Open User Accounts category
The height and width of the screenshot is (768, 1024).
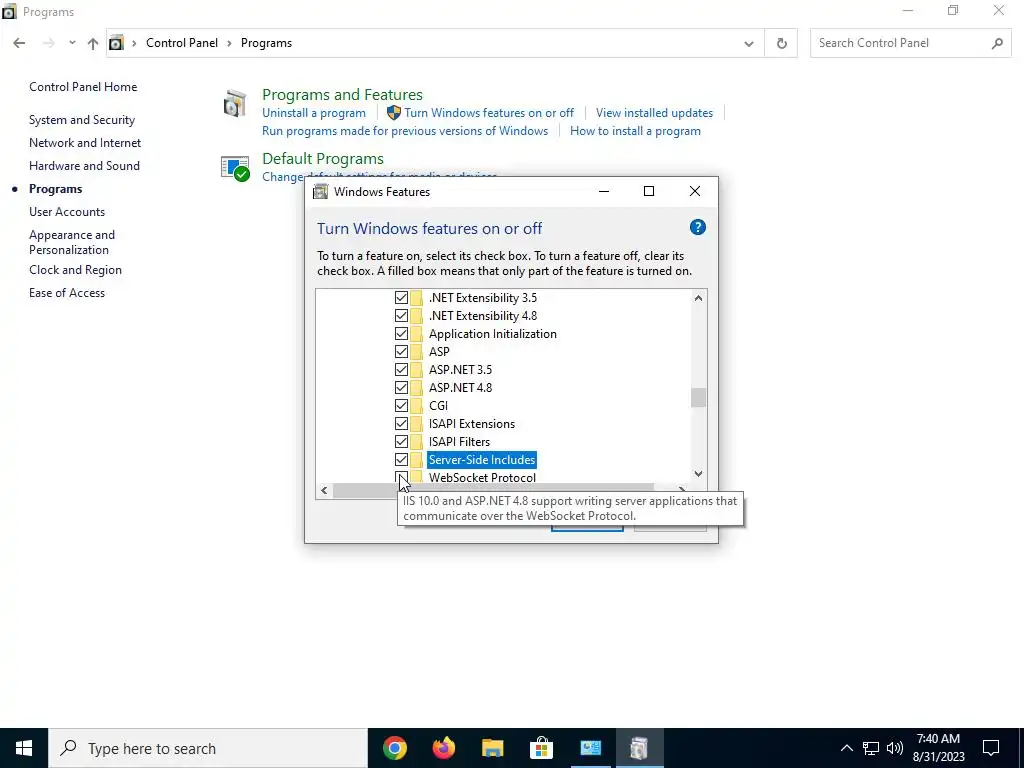click(x=67, y=212)
